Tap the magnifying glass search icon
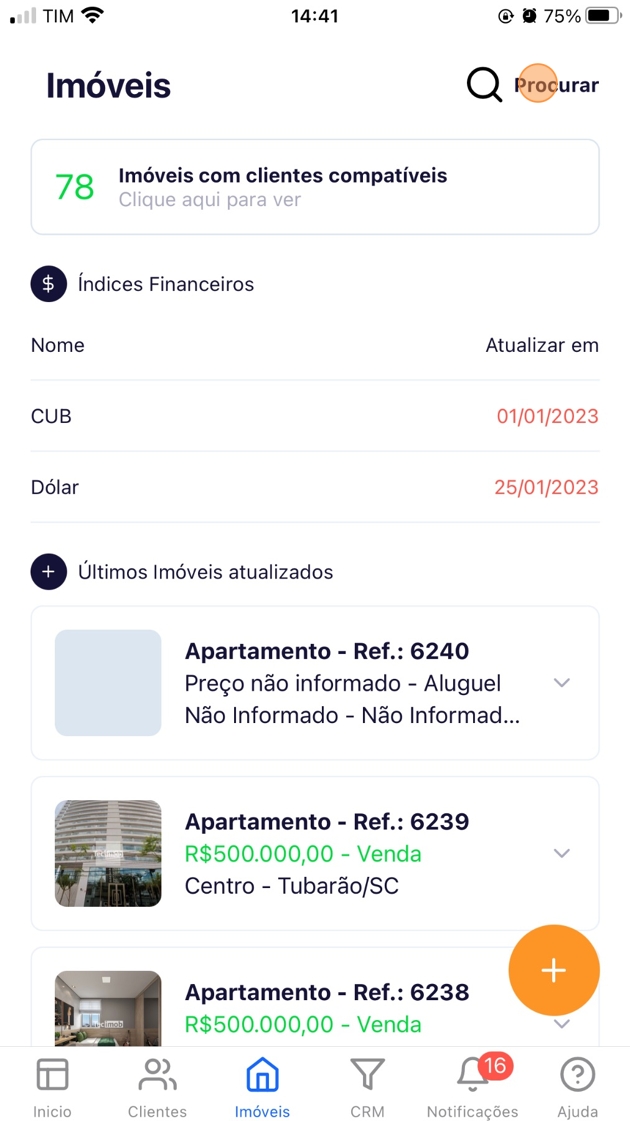This screenshot has width=630, height=1121. (x=484, y=85)
